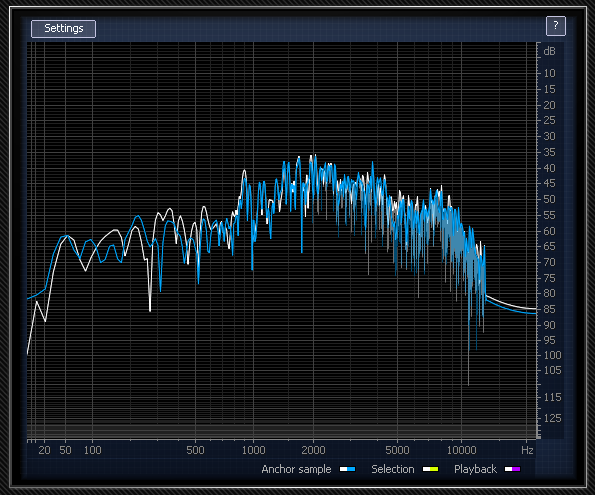The width and height of the screenshot is (595, 495).
Task: Click the 85 dB scale label
Action: pos(549,309)
